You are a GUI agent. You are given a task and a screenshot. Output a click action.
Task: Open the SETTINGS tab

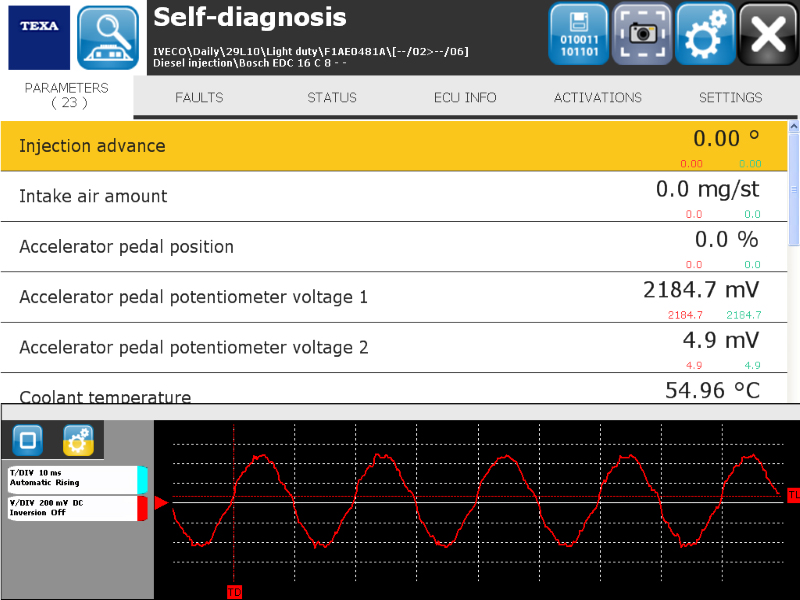pos(730,98)
